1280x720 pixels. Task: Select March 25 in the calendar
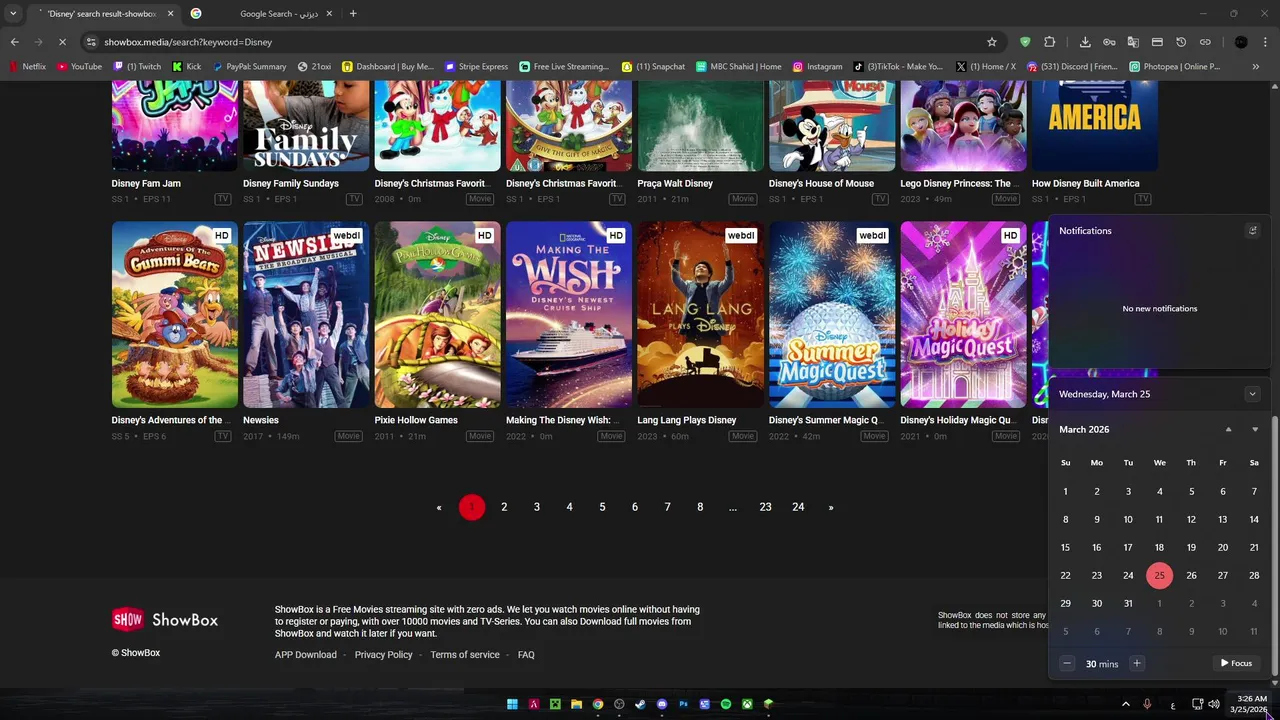1159,575
